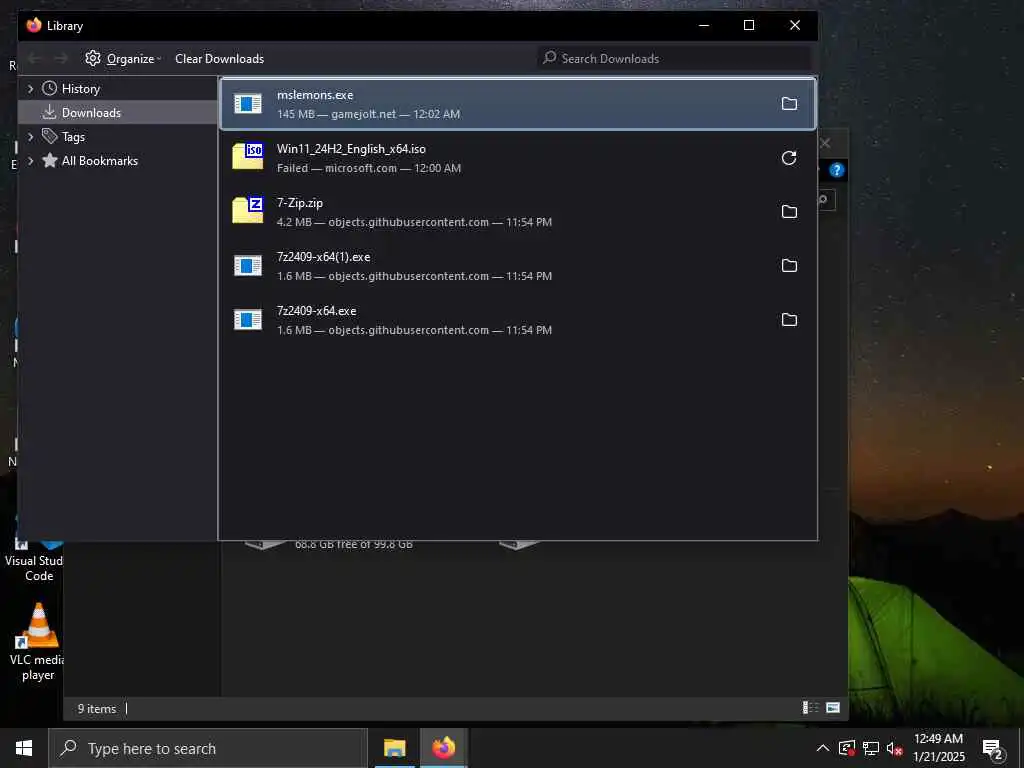This screenshot has height=768, width=1024.
Task: Select Win11_24H2_English_x64.iso file name
Action: click(x=351, y=149)
